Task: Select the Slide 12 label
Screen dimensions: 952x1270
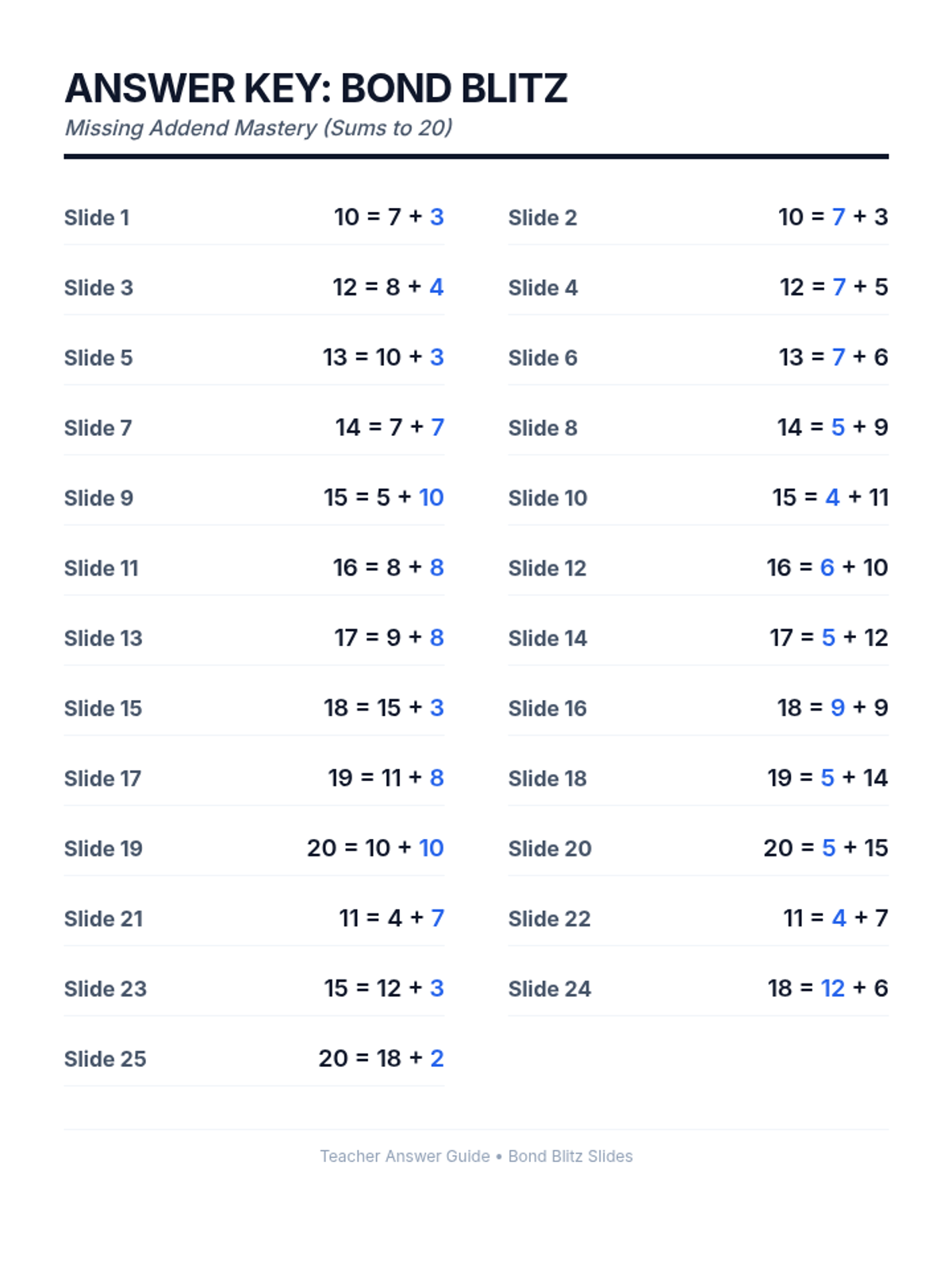Action: coord(547,568)
